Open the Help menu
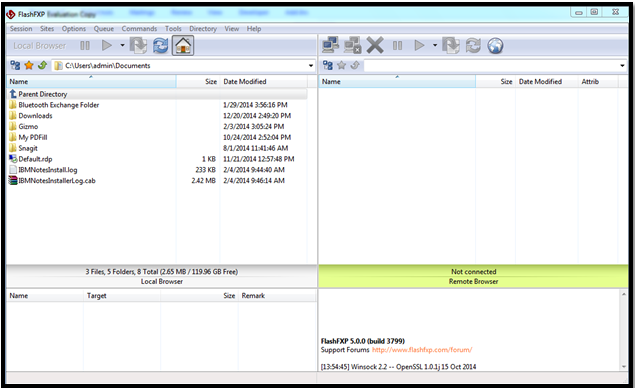Image resolution: width=635 pixels, height=388 pixels. (254, 29)
